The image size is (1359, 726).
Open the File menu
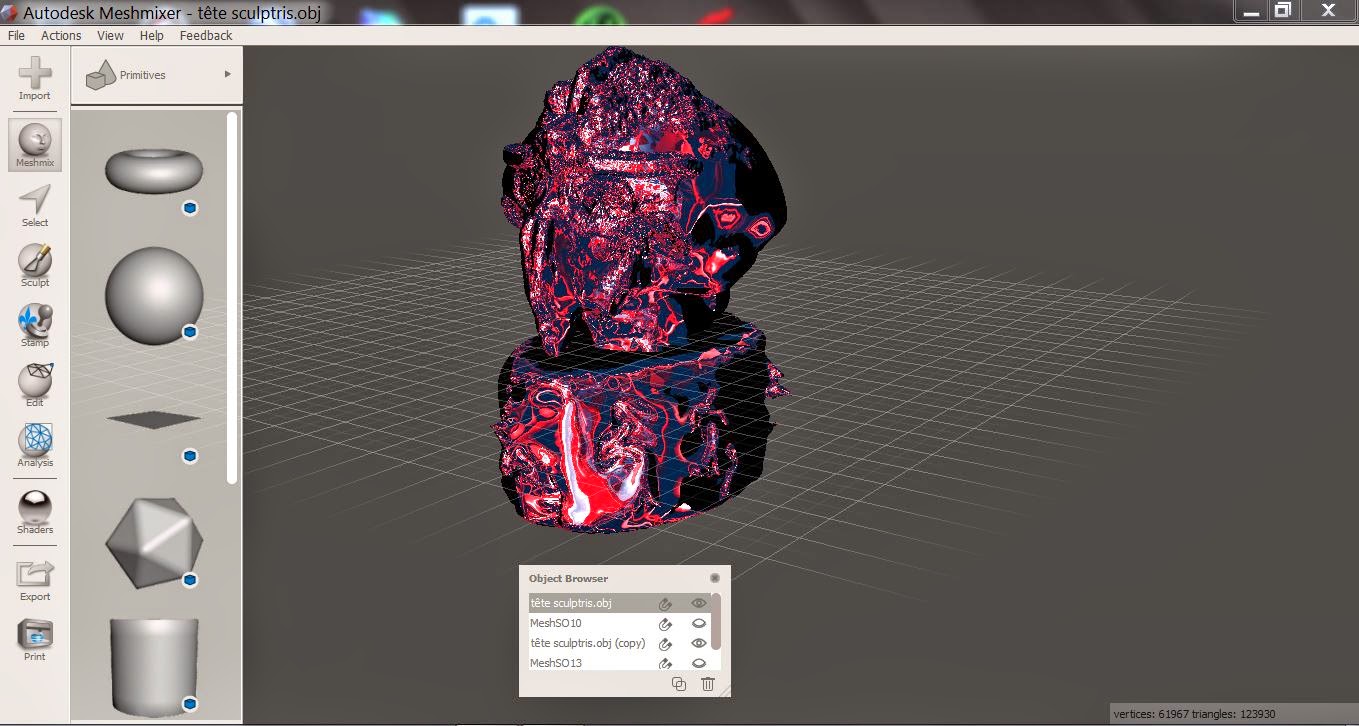click(16, 35)
